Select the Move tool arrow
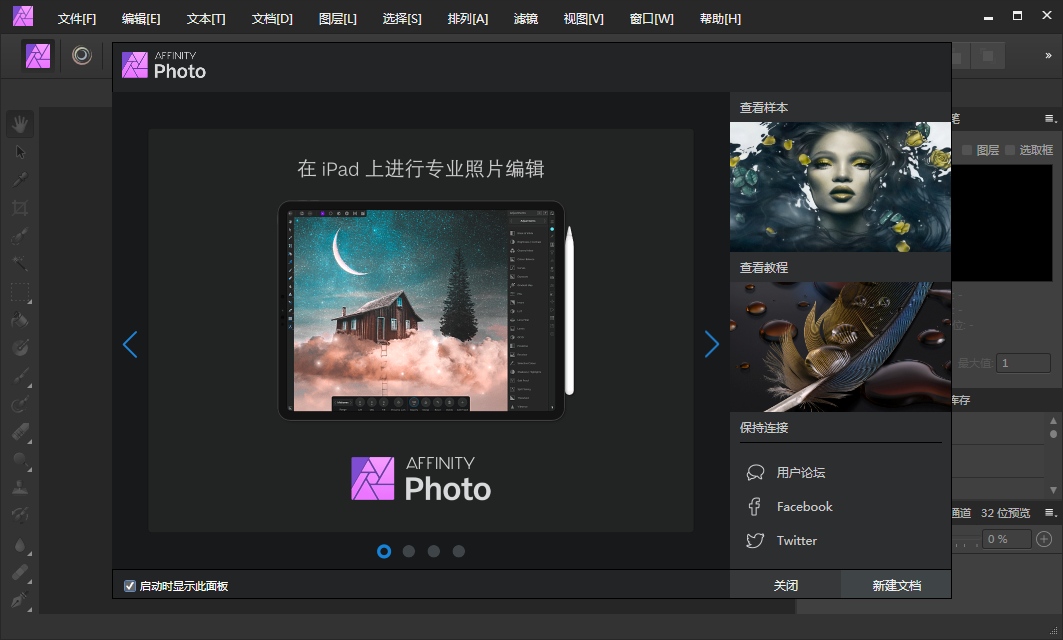The height and width of the screenshot is (640, 1063). [20, 152]
